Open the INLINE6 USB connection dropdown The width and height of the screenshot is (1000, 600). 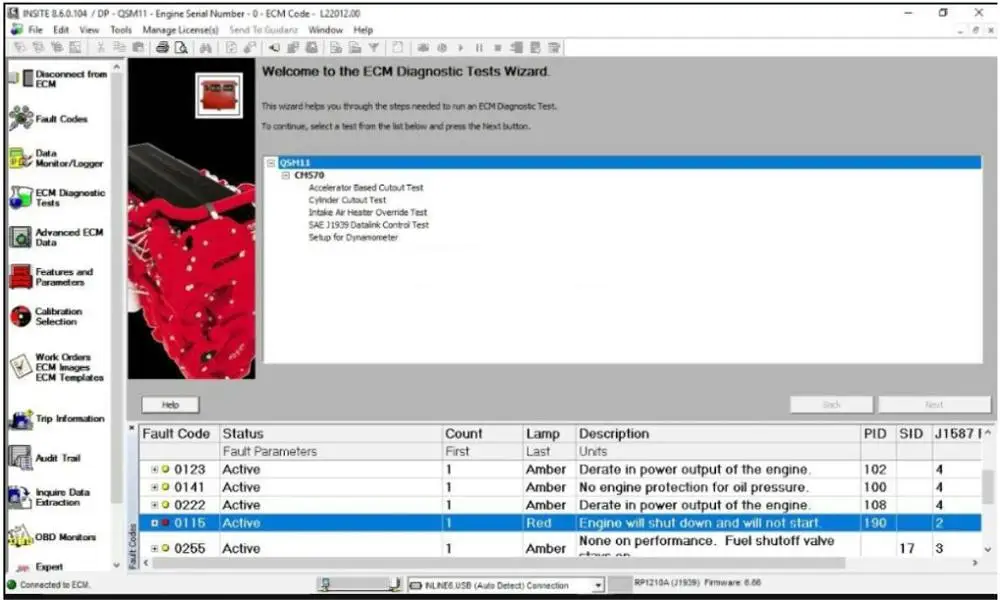pos(598,585)
